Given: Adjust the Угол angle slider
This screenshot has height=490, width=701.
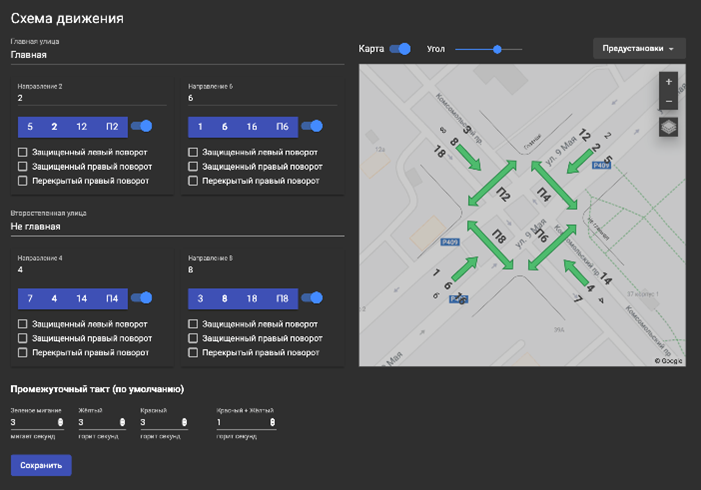Looking at the screenshot, I should 497,48.
